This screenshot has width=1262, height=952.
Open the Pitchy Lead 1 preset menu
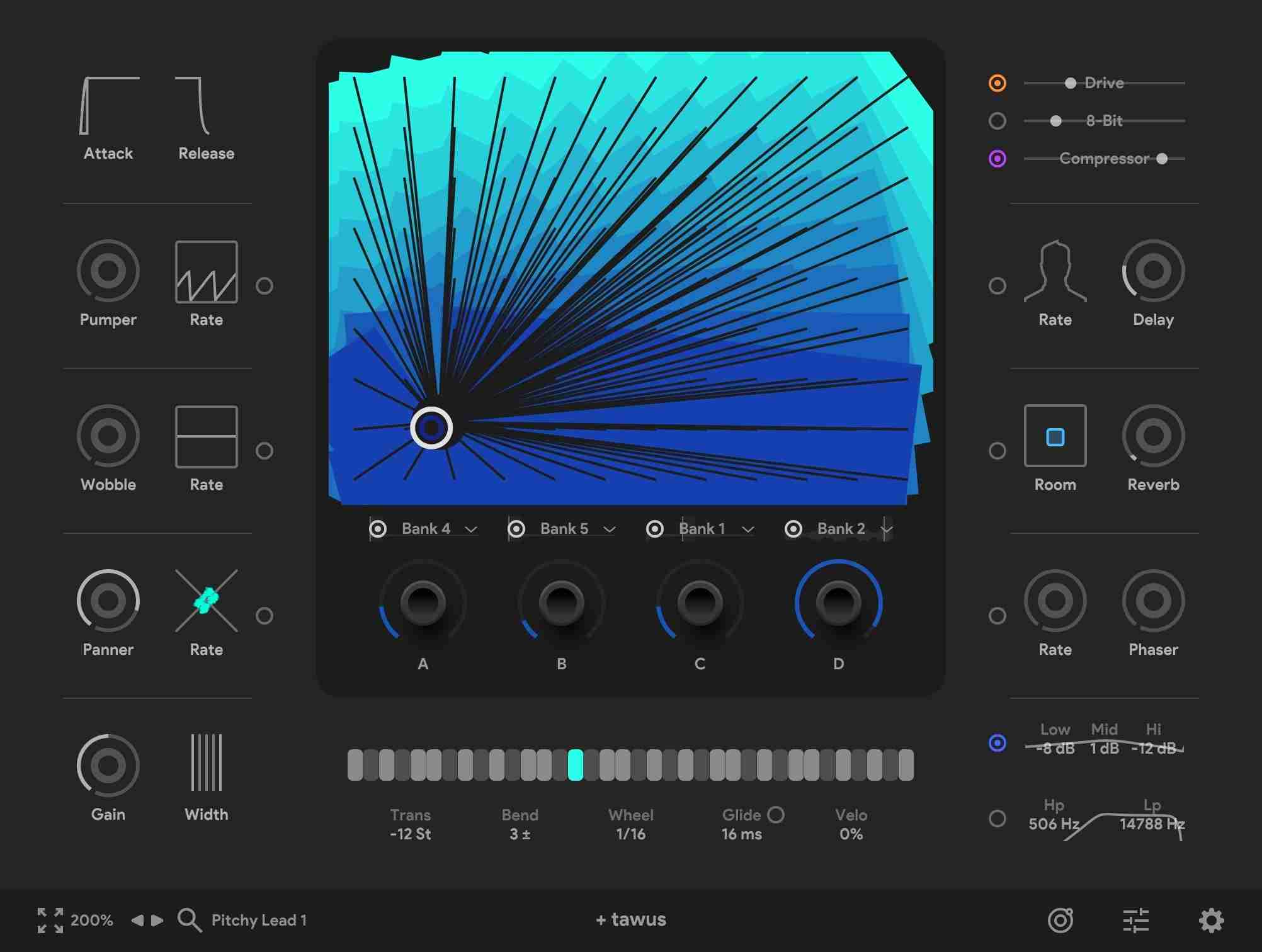click(x=258, y=919)
